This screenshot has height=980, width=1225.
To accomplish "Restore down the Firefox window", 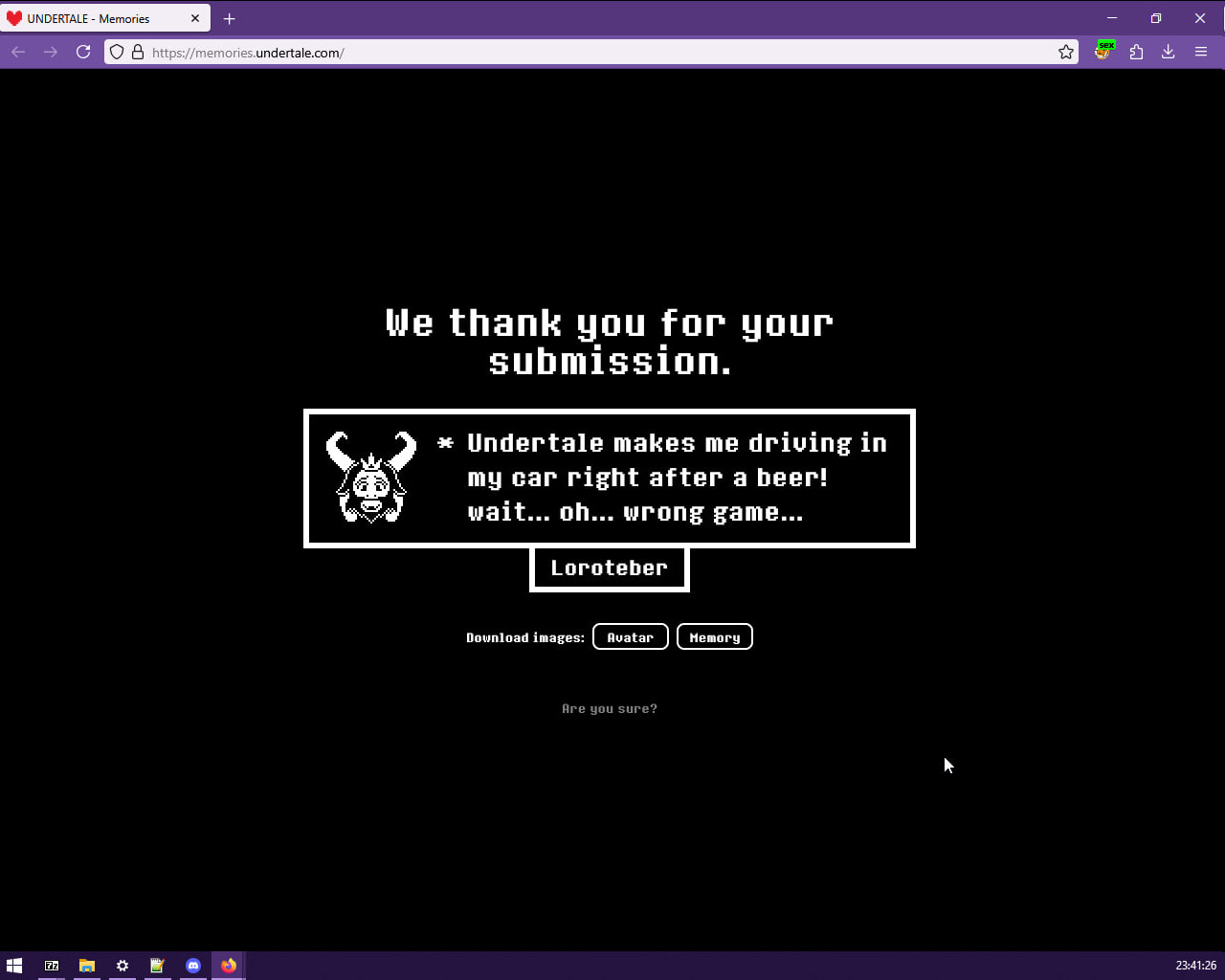I will pos(1156,18).
